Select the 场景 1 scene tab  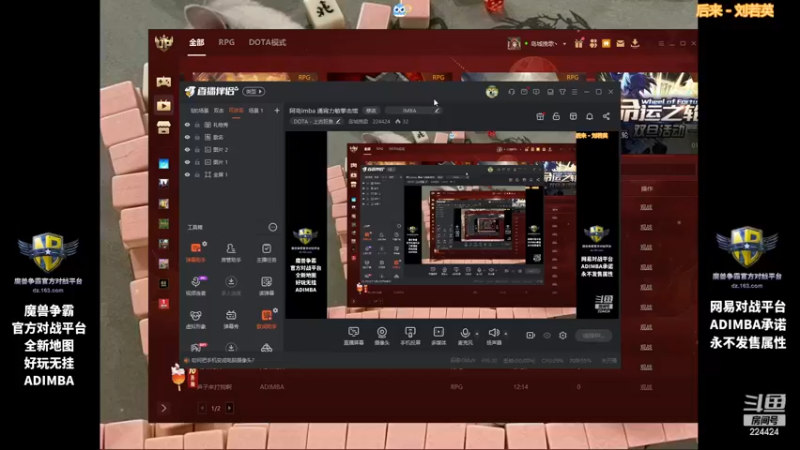(x=256, y=110)
